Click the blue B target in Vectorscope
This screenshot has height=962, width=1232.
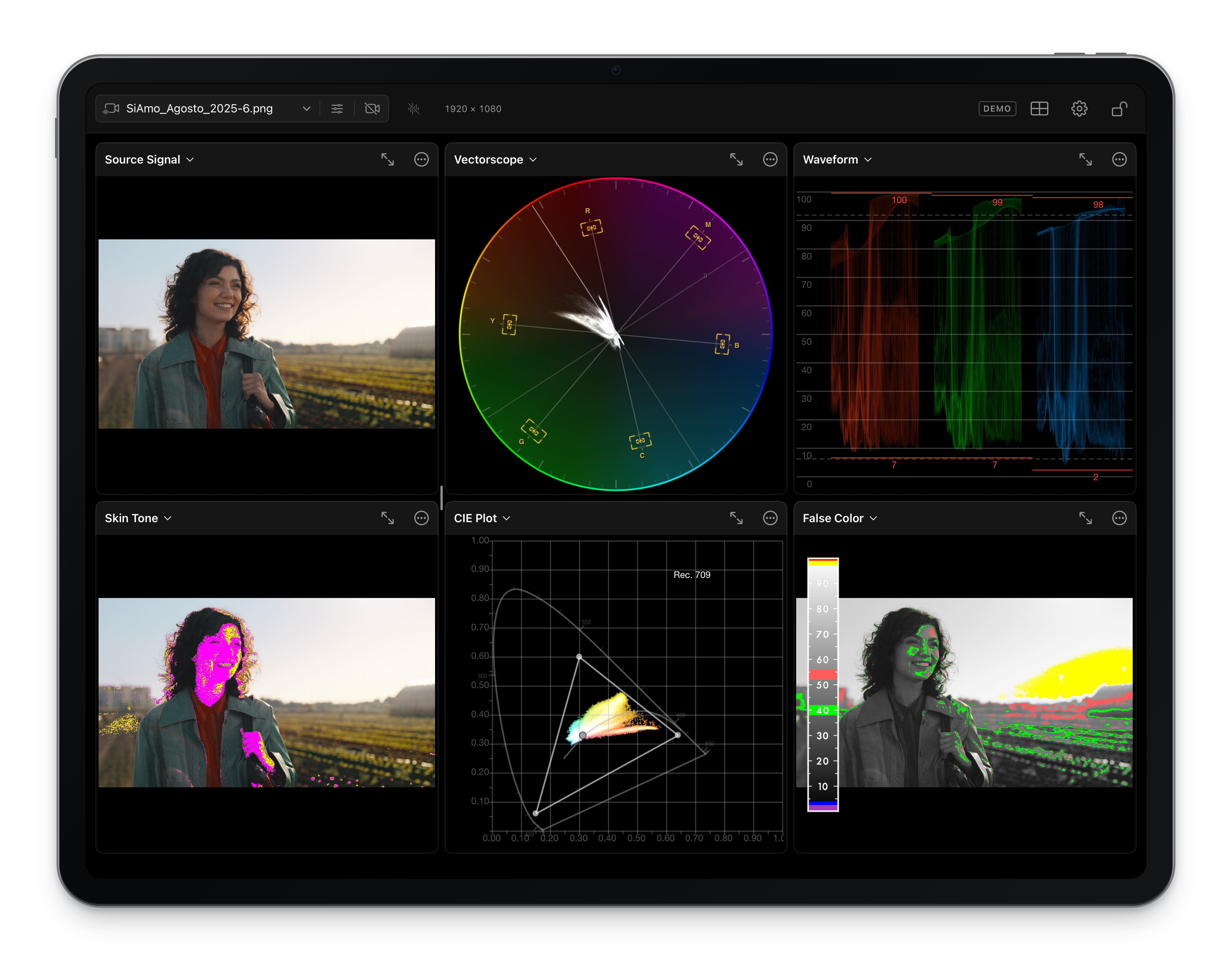click(722, 344)
